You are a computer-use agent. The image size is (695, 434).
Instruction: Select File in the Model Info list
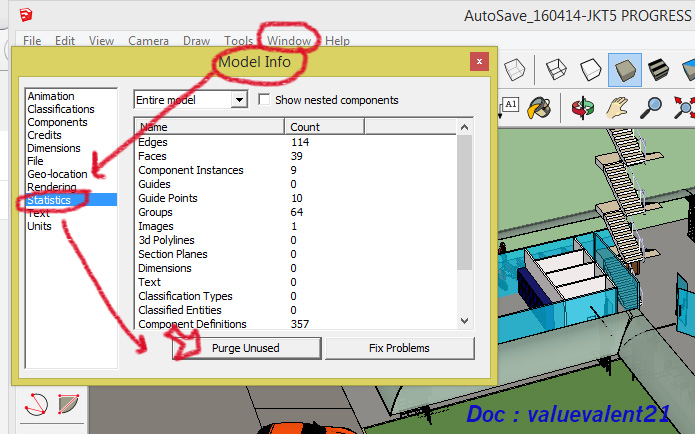[35, 161]
